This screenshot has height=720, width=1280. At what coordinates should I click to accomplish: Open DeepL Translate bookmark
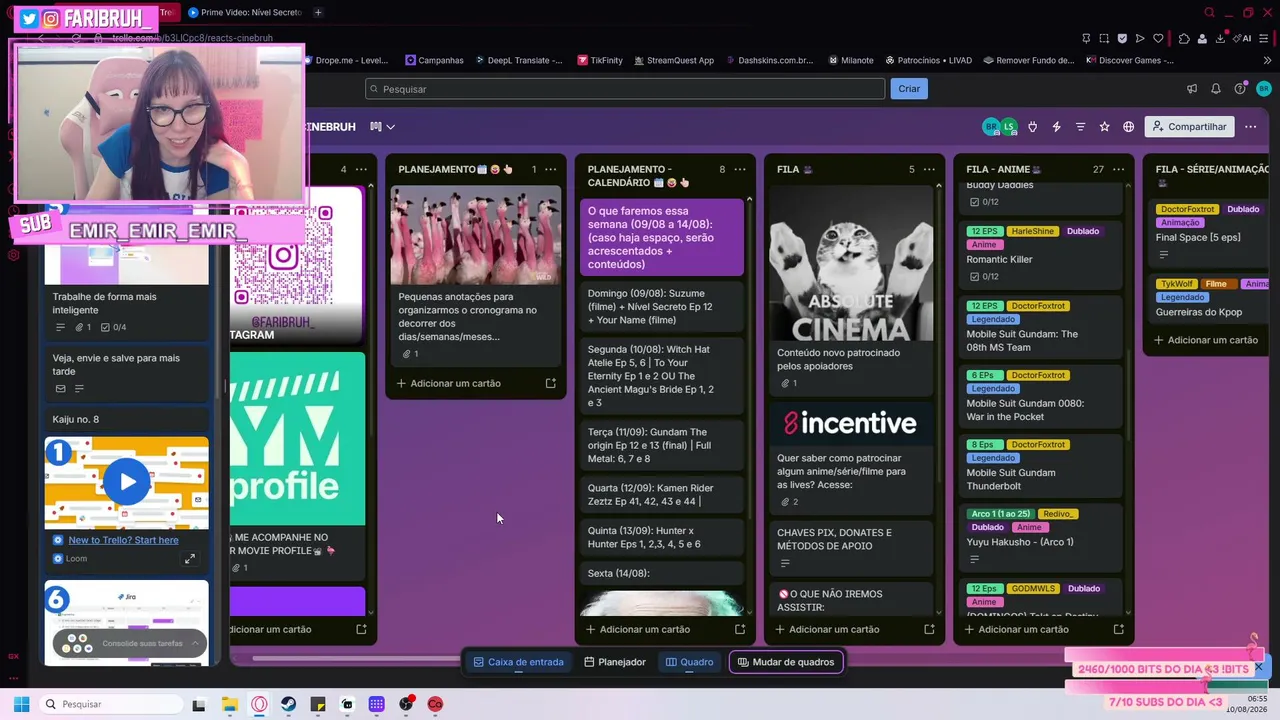pyautogui.click(x=518, y=60)
